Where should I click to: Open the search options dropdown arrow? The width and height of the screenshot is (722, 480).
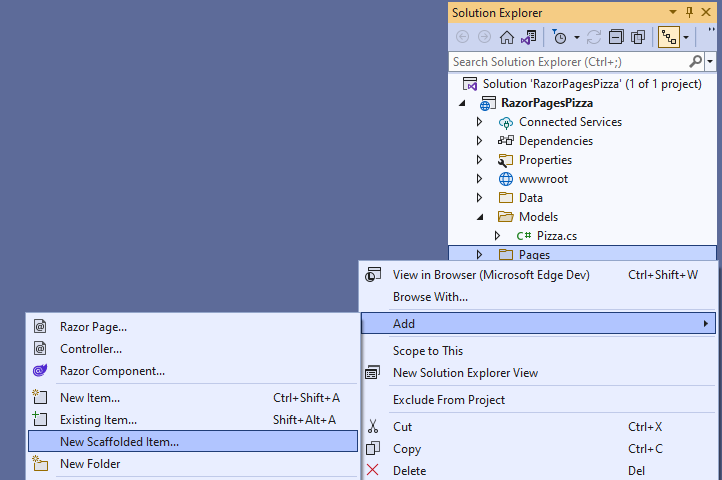(x=711, y=61)
